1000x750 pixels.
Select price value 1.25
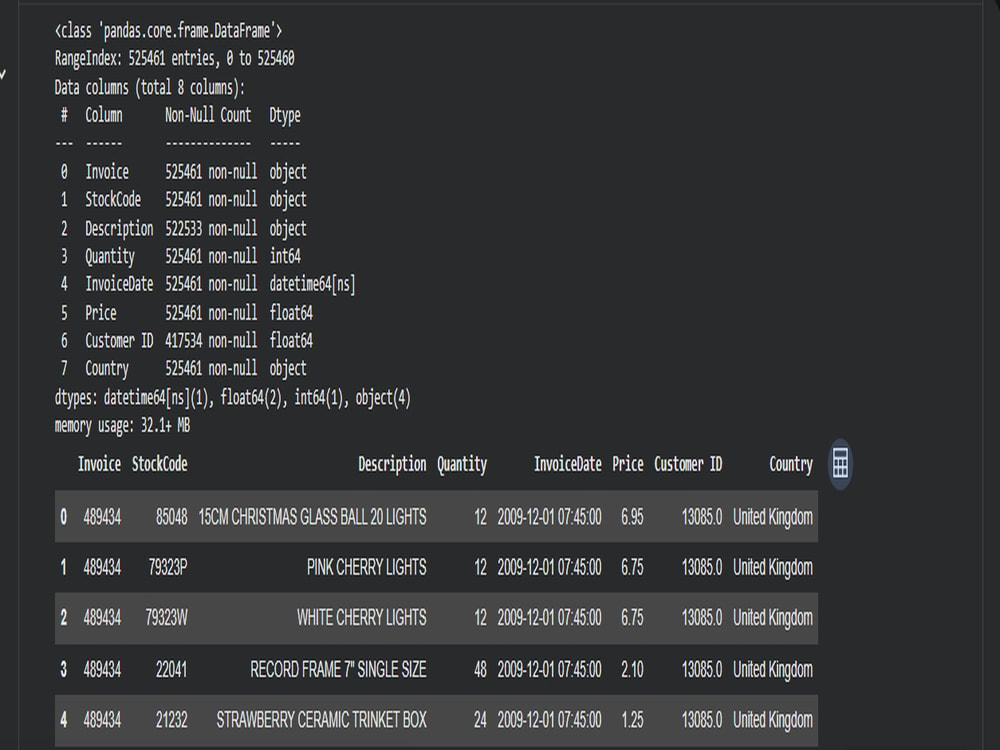click(632, 720)
